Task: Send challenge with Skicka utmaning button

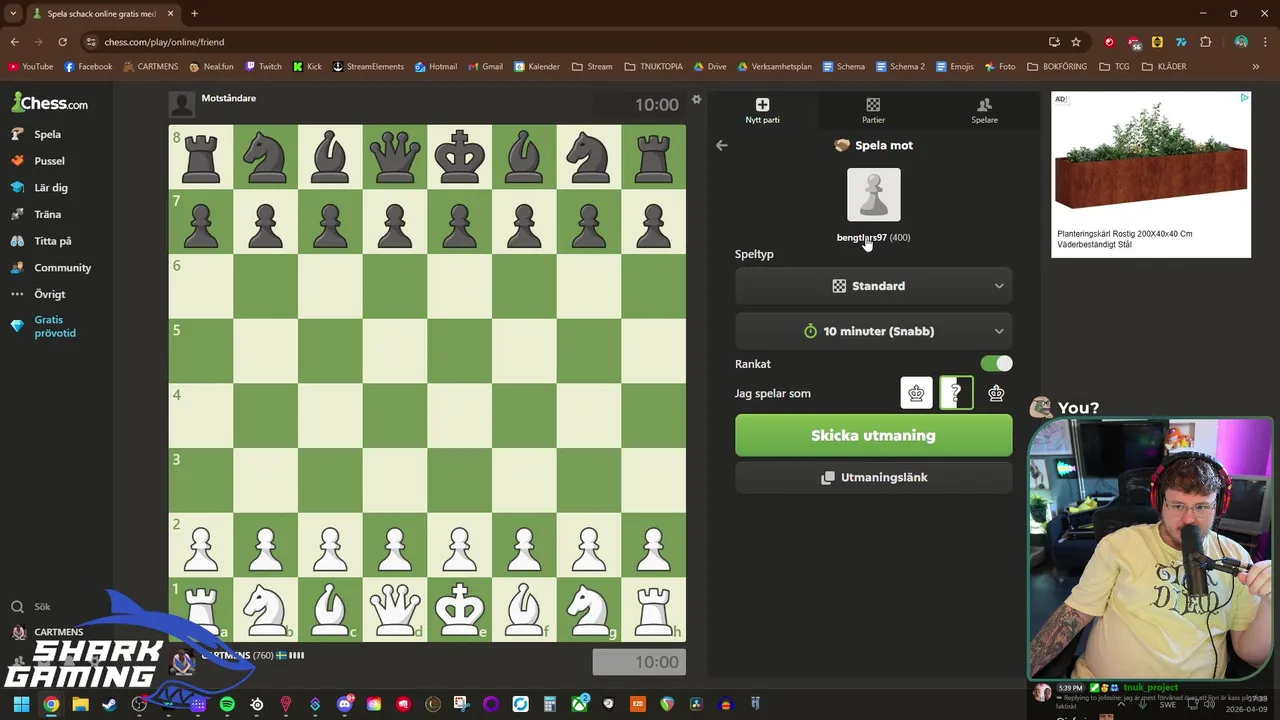Action: (873, 436)
